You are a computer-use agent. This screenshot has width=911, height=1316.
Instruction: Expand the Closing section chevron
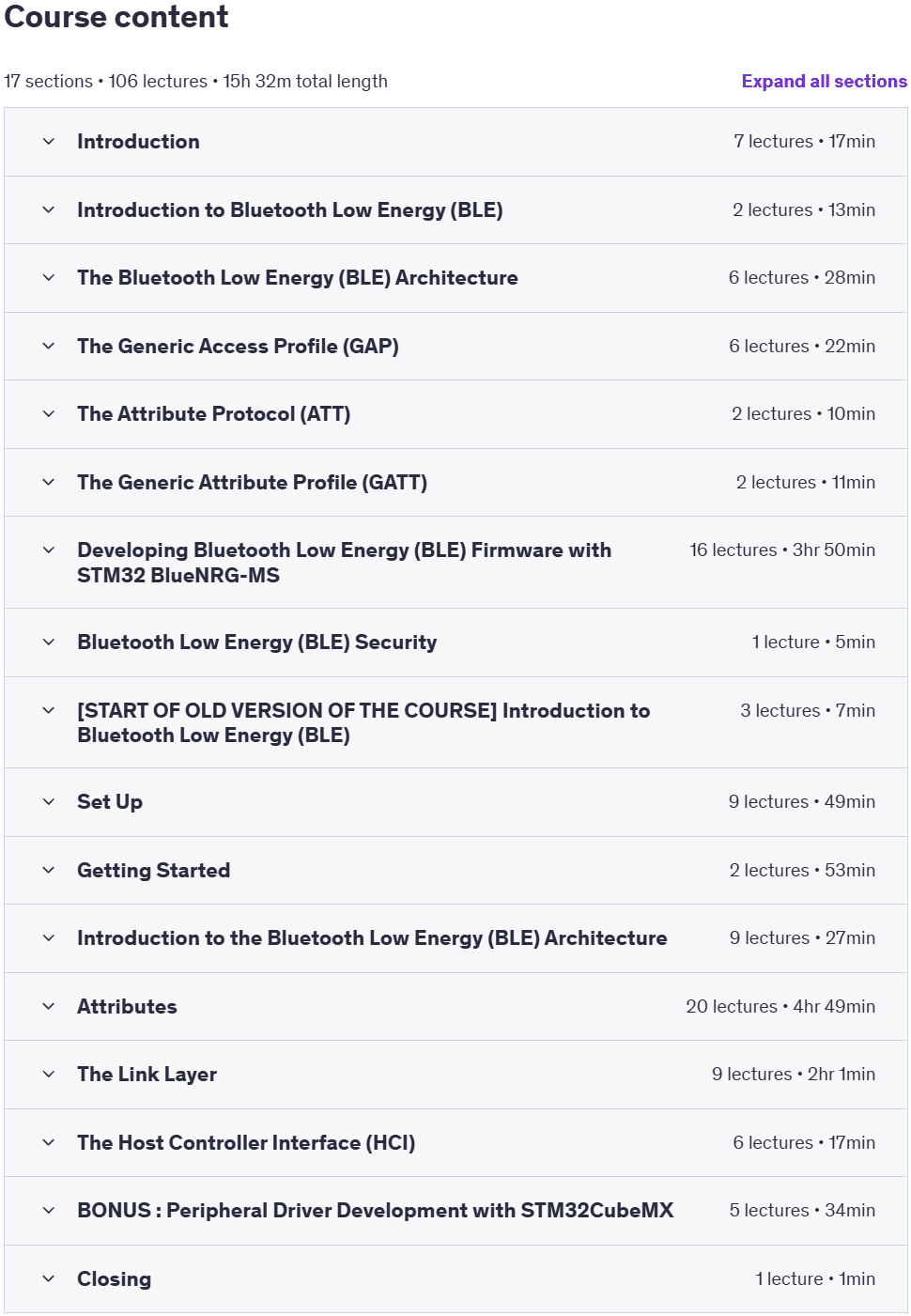[49, 1279]
